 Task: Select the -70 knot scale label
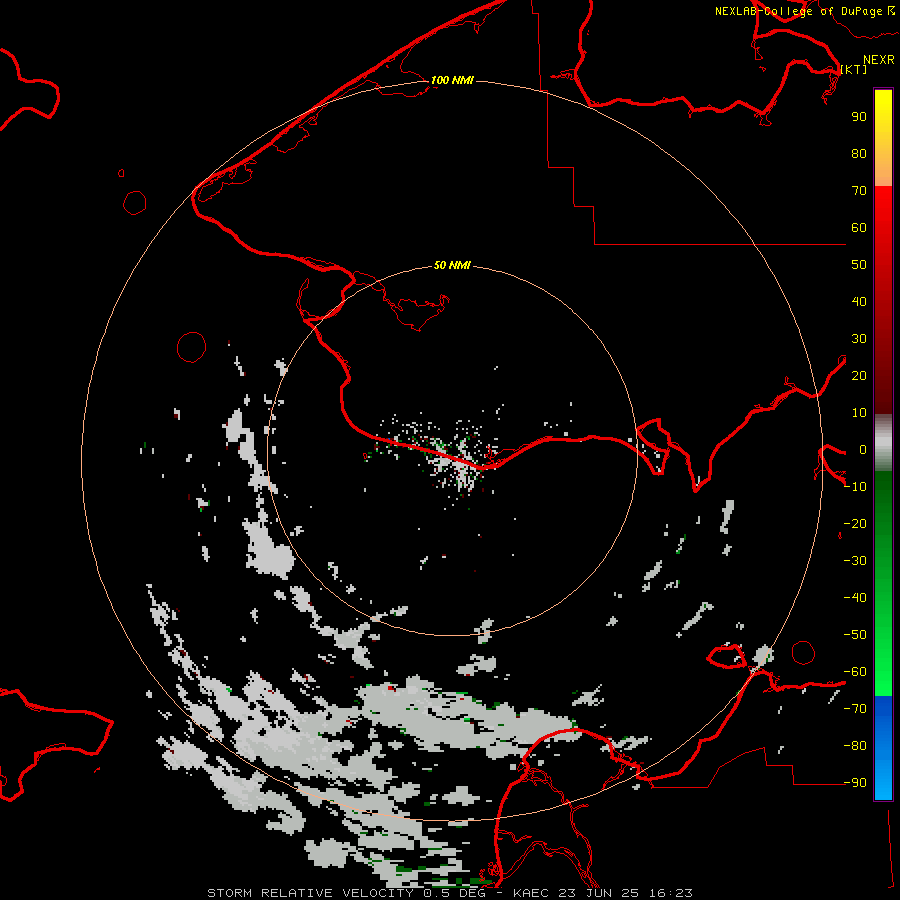pos(855,709)
